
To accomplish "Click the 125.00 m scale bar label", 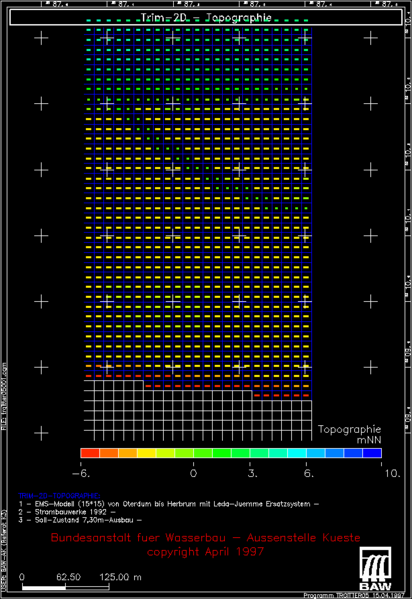I will coord(120,577).
